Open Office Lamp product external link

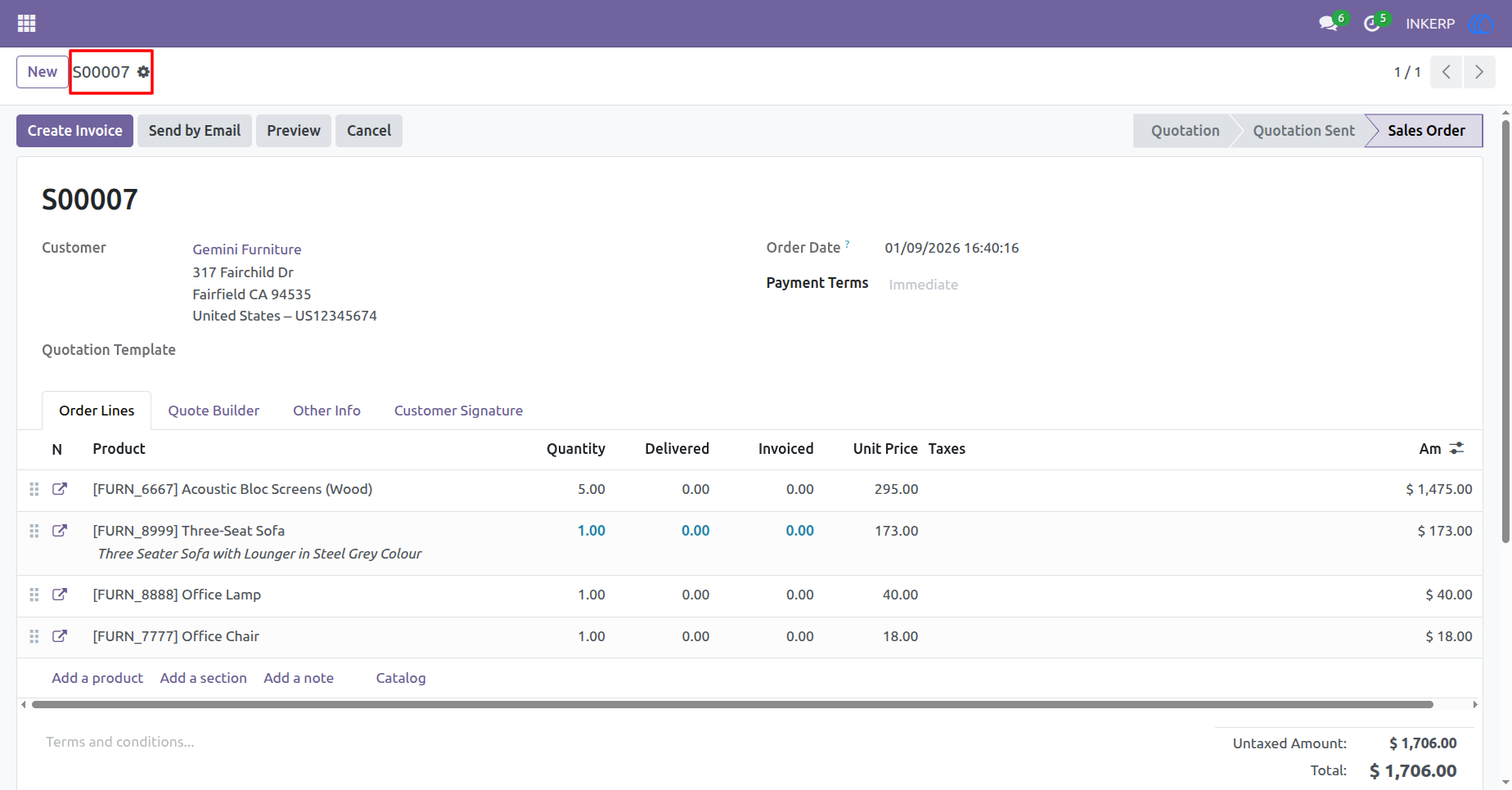pos(60,595)
